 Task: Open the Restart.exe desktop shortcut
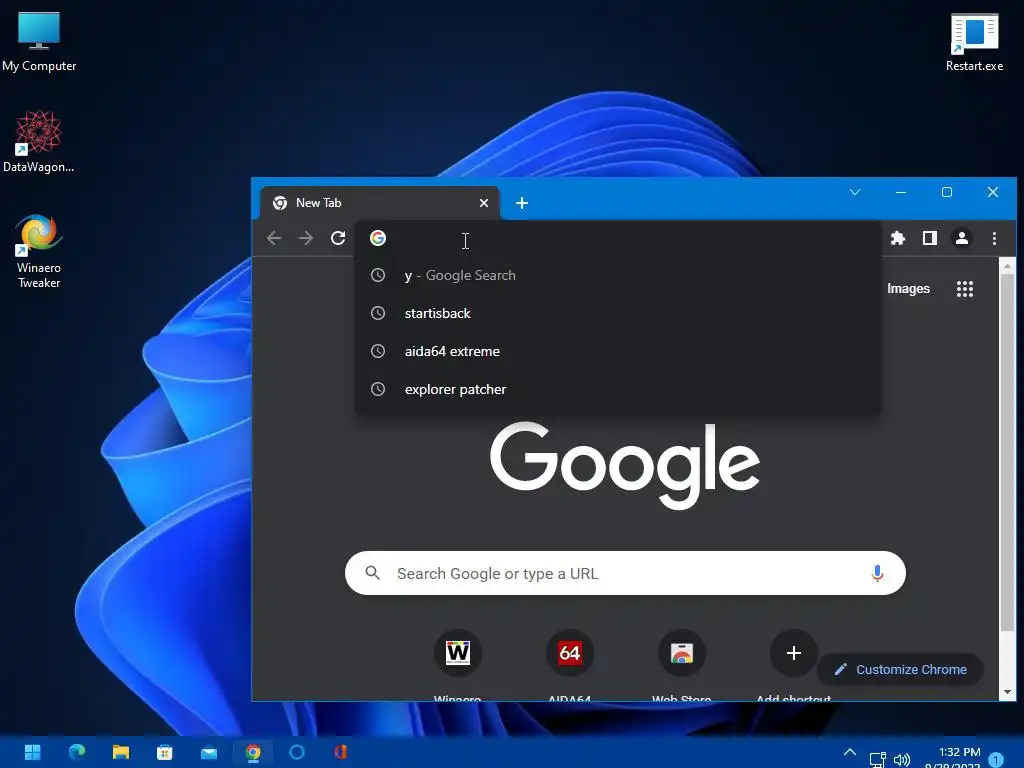point(974,42)
